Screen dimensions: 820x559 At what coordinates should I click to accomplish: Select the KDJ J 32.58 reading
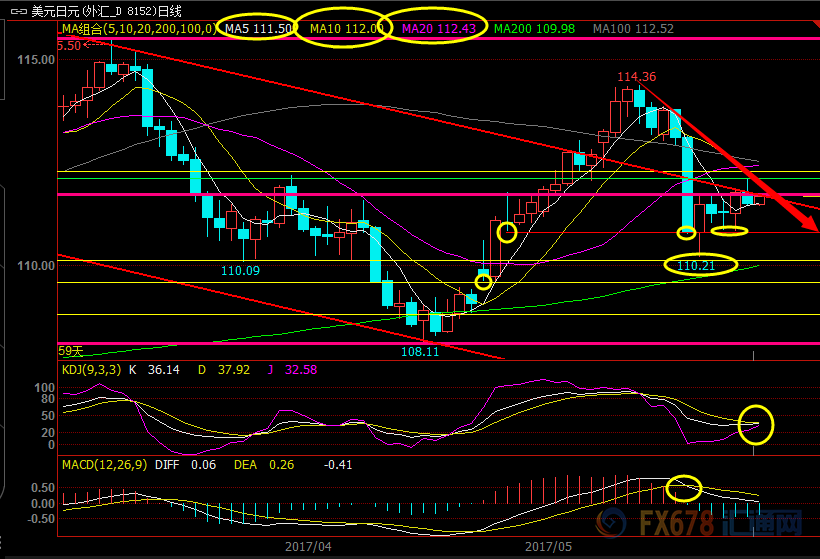click(292, 370)
